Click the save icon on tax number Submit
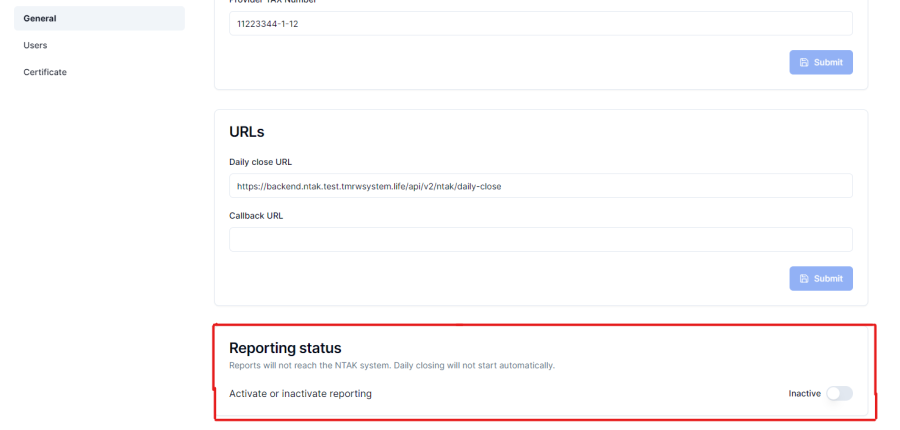Viewport: 900px width, 430px height. point(804,62)
